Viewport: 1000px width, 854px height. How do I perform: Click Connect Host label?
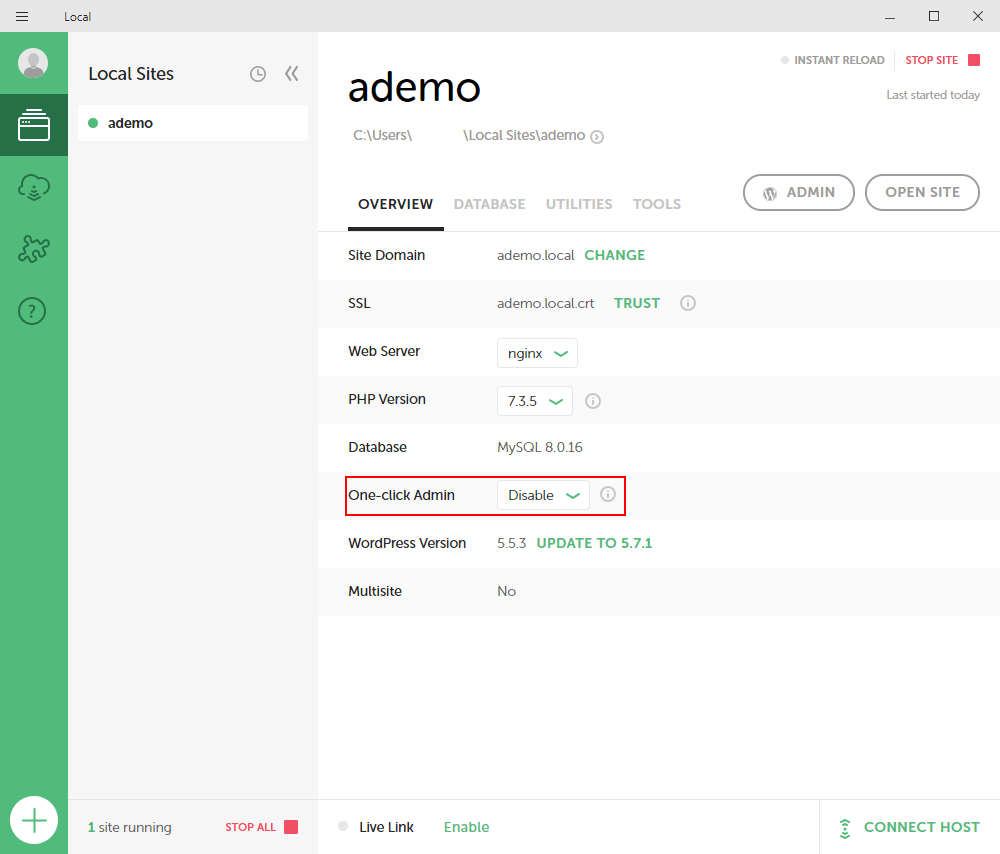(922, 827)
